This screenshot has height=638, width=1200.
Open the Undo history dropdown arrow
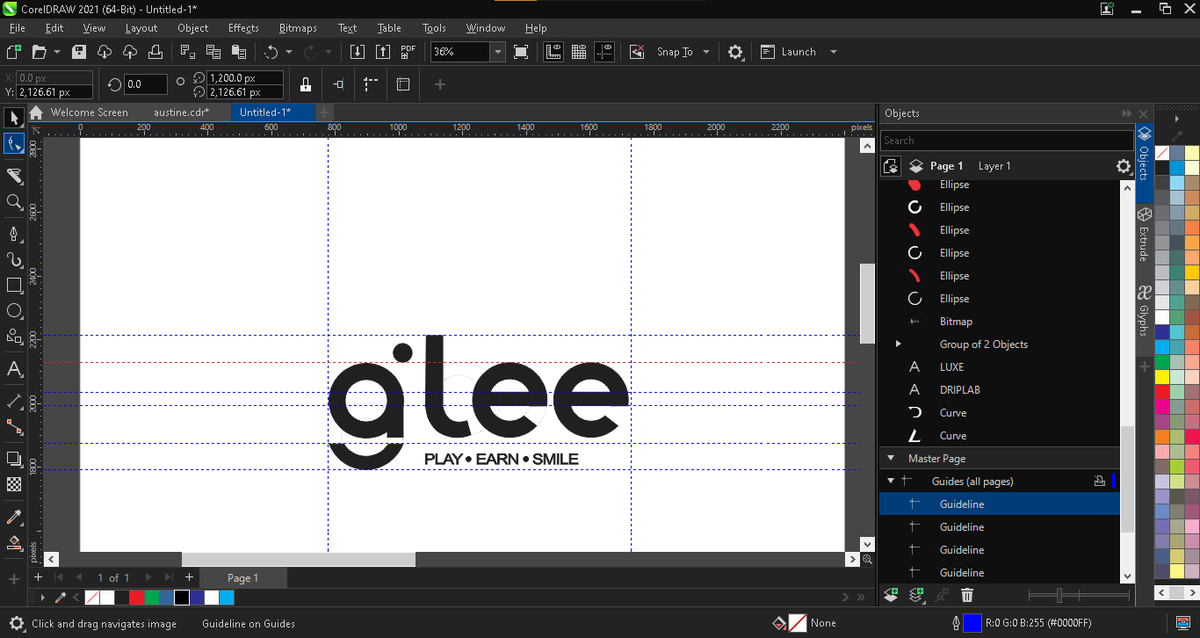[x=289, y=52]
